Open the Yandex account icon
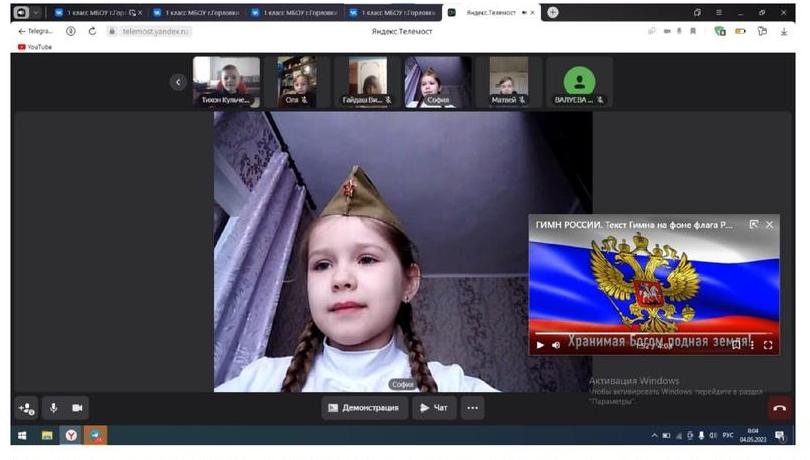The image size is (810, 460). coord(71,31)
